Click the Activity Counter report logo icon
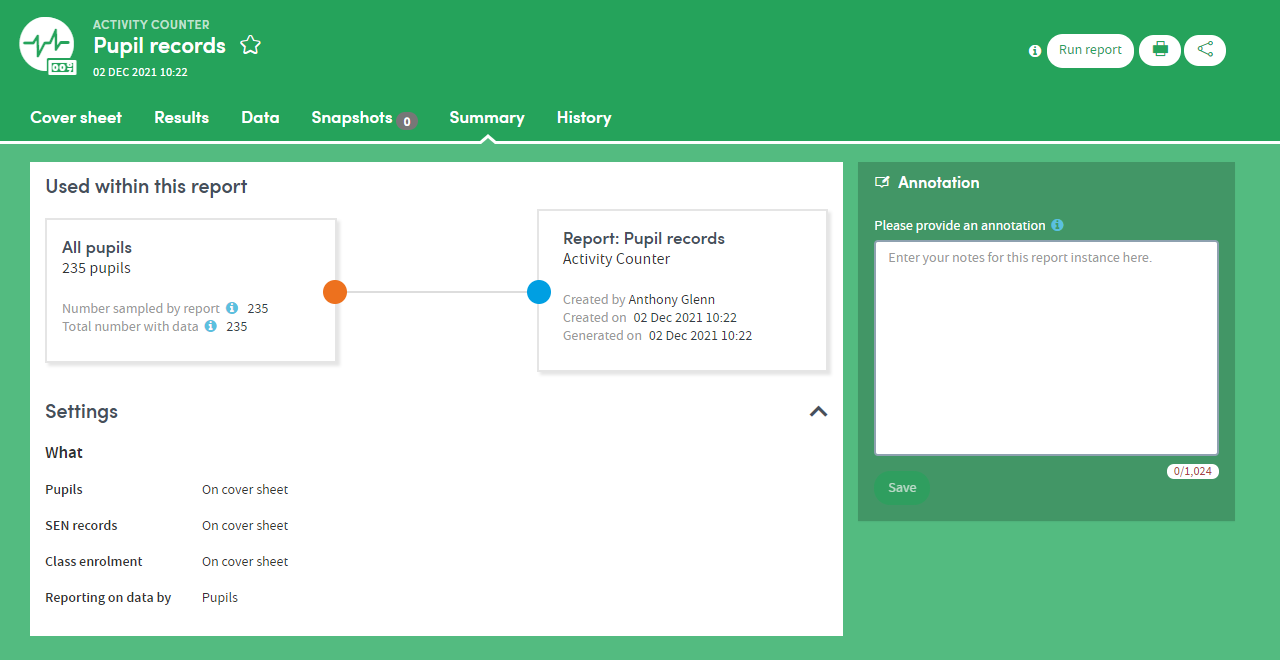The width and height of the screenshot is (1280, 660). click(47, 45)
